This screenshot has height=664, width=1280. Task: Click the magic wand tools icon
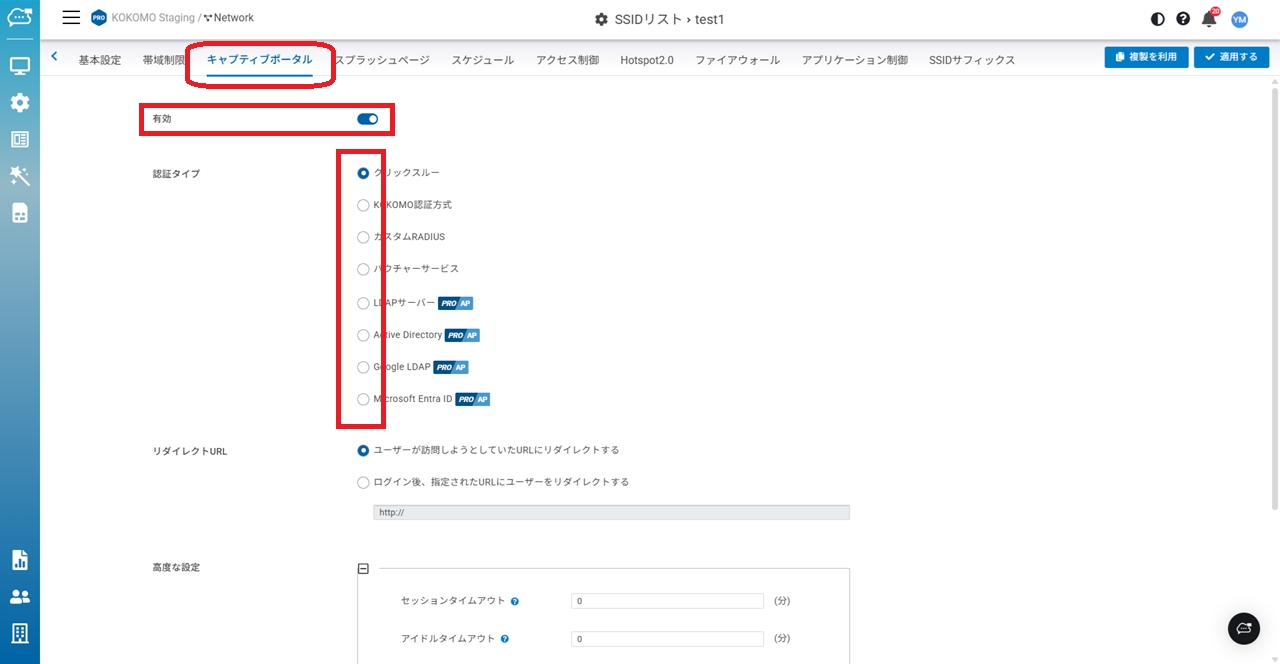pos(20,176)
